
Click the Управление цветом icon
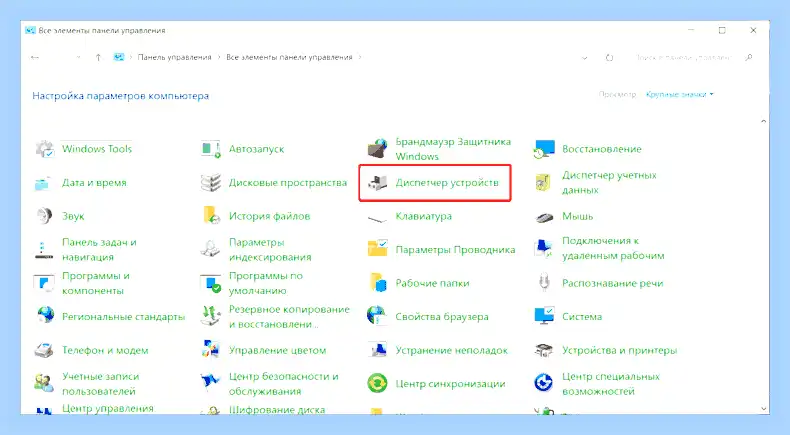pyautogui.click(x=211, y=350)
